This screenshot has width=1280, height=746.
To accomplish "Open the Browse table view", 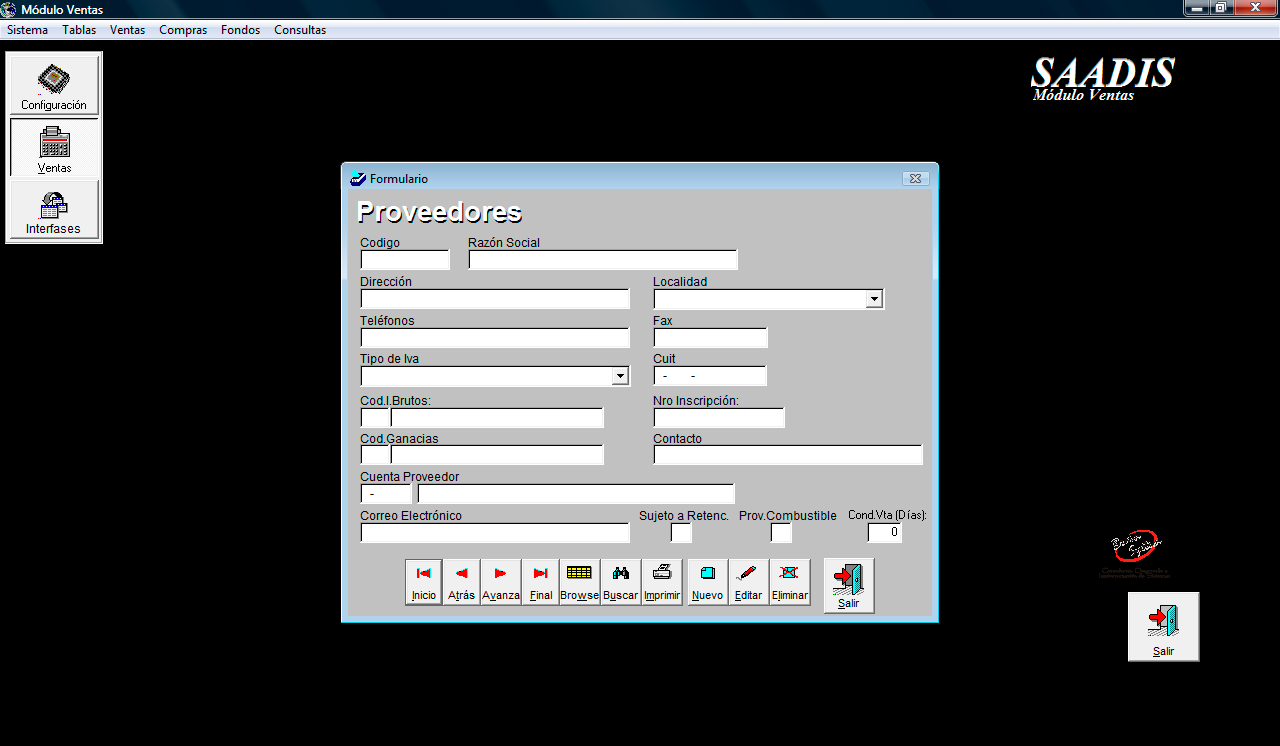I will pyautogui.click(x=579, y=582).
